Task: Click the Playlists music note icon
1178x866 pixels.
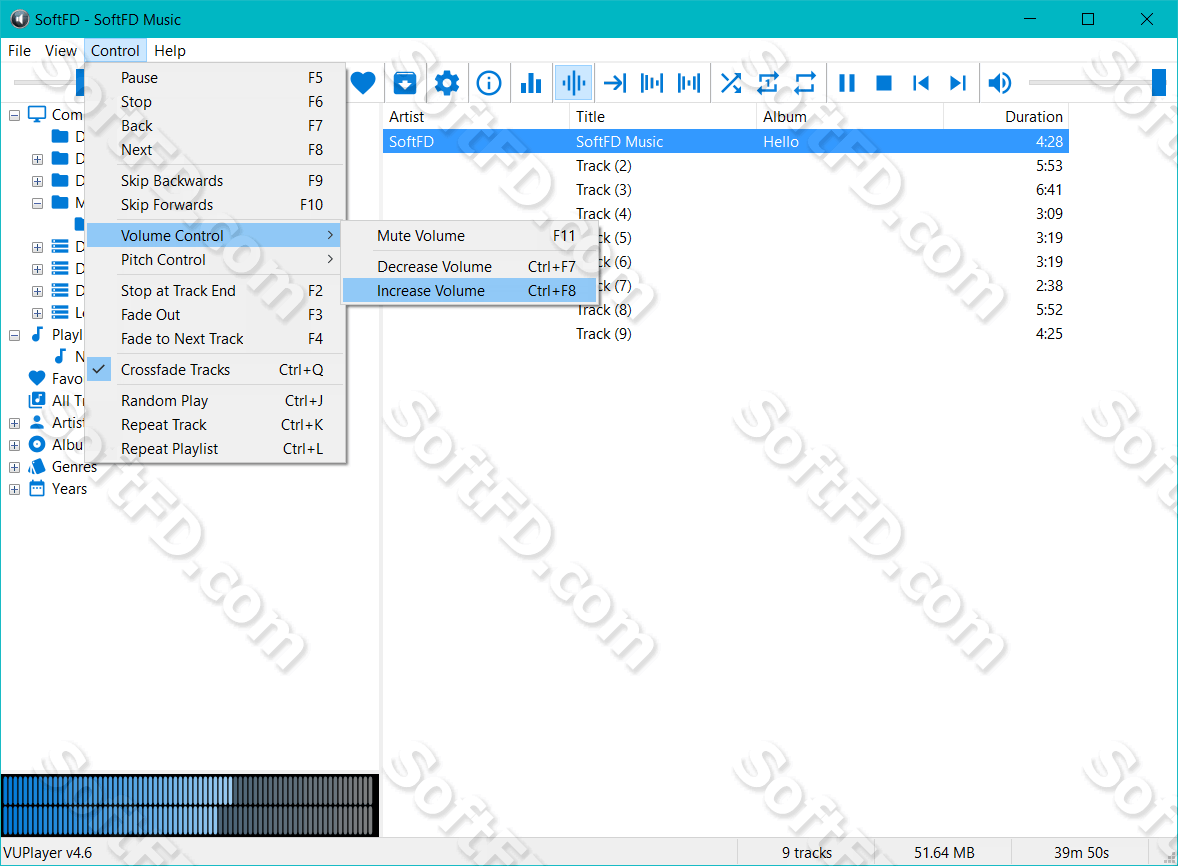Action: [x=37, y=334]
